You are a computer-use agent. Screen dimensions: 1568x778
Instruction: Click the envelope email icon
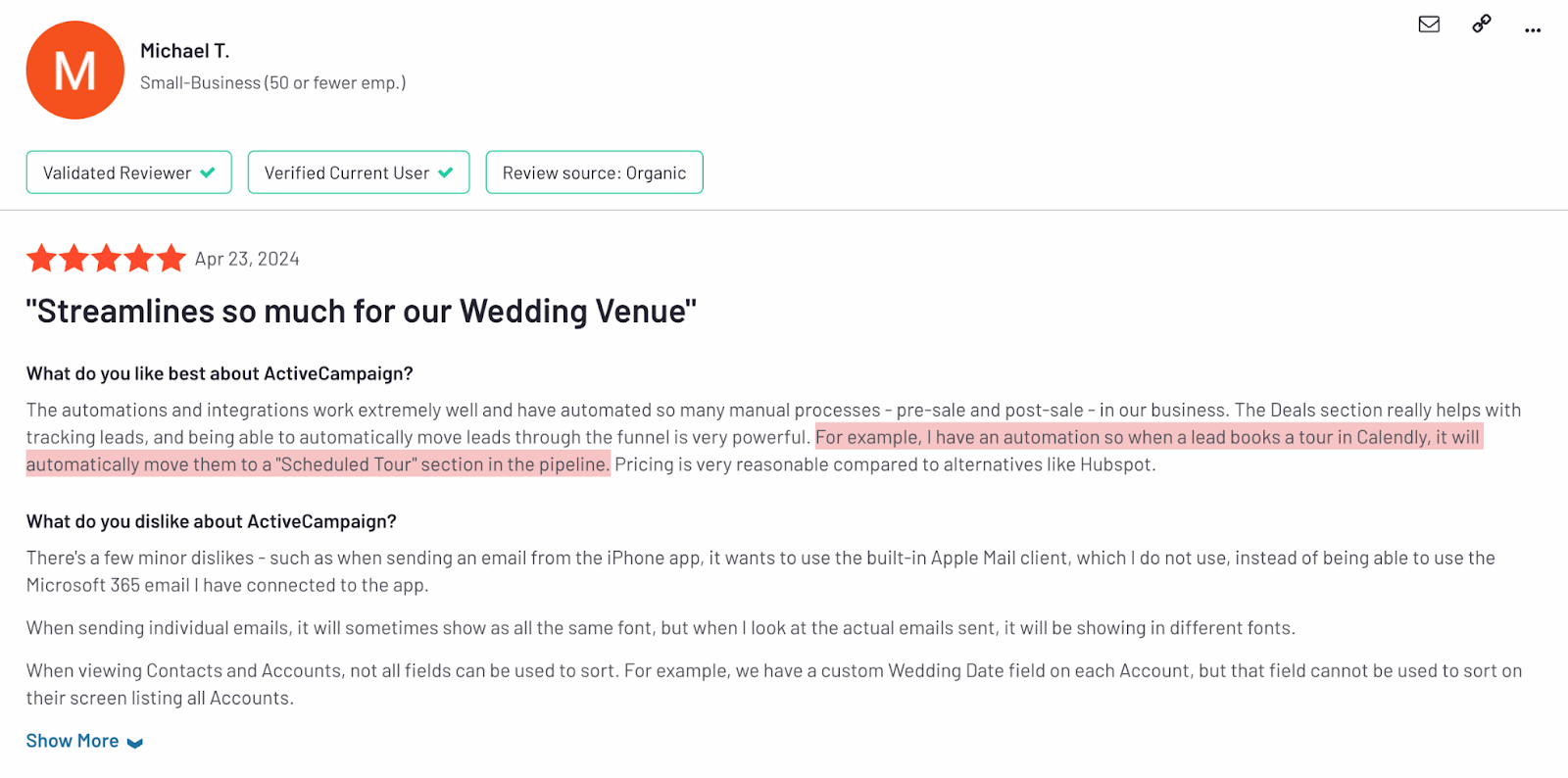pyautogui.click(x=1429, y=24)
